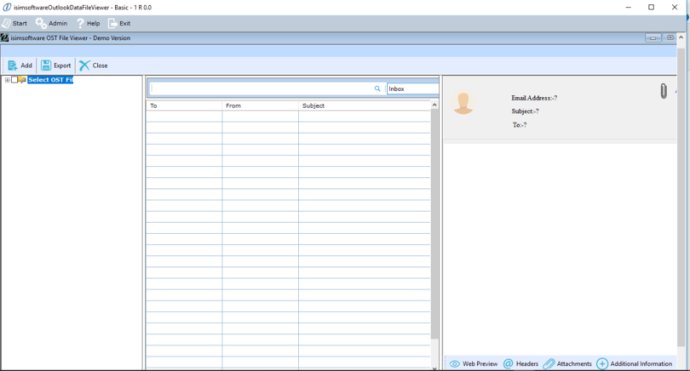Screen dimensions: 690x371
Task: Restore the inner OST File Viewer window
Action: (x=670, y=38)
